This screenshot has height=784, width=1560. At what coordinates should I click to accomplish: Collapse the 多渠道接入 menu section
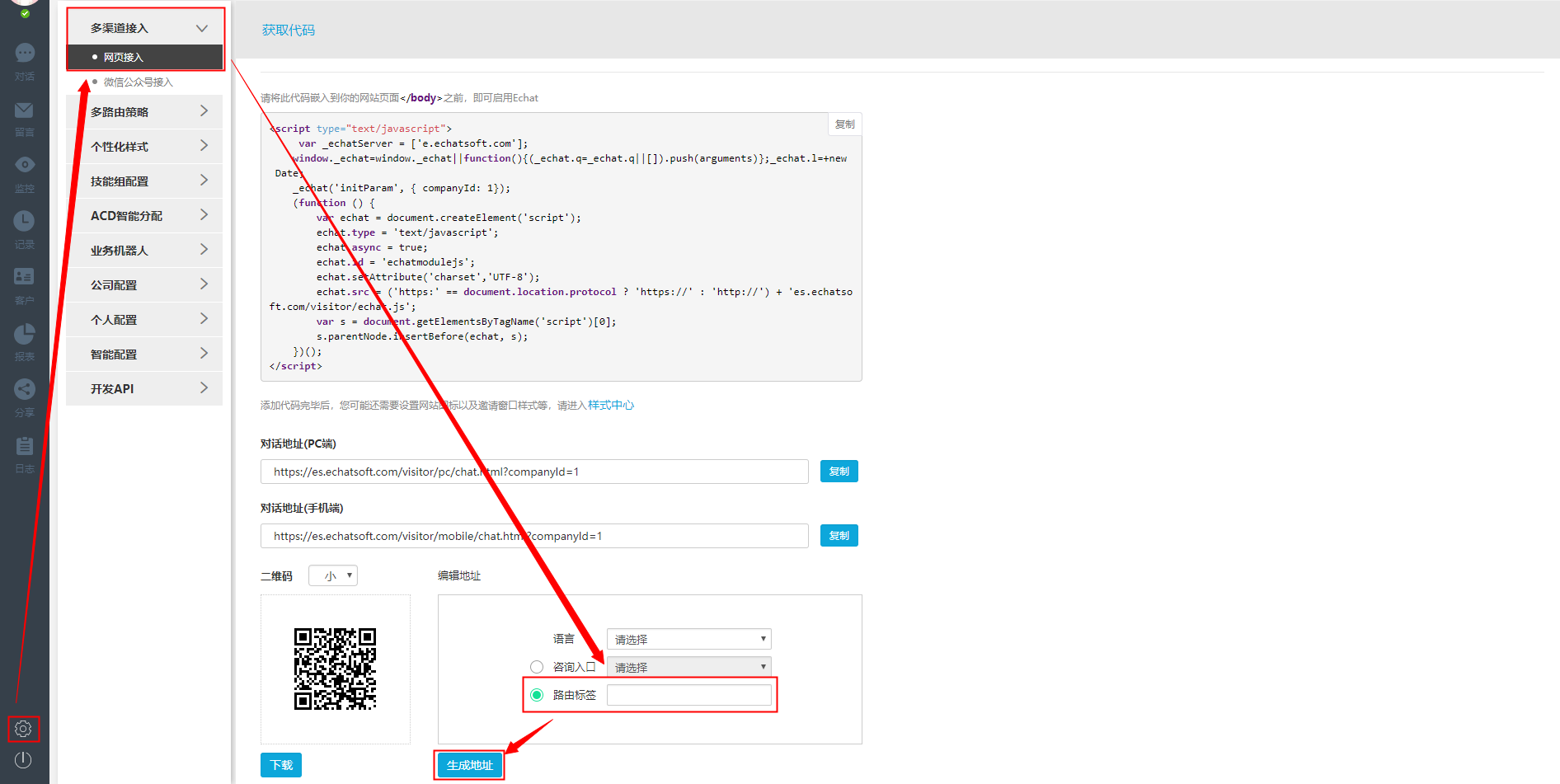click(144, 28)
